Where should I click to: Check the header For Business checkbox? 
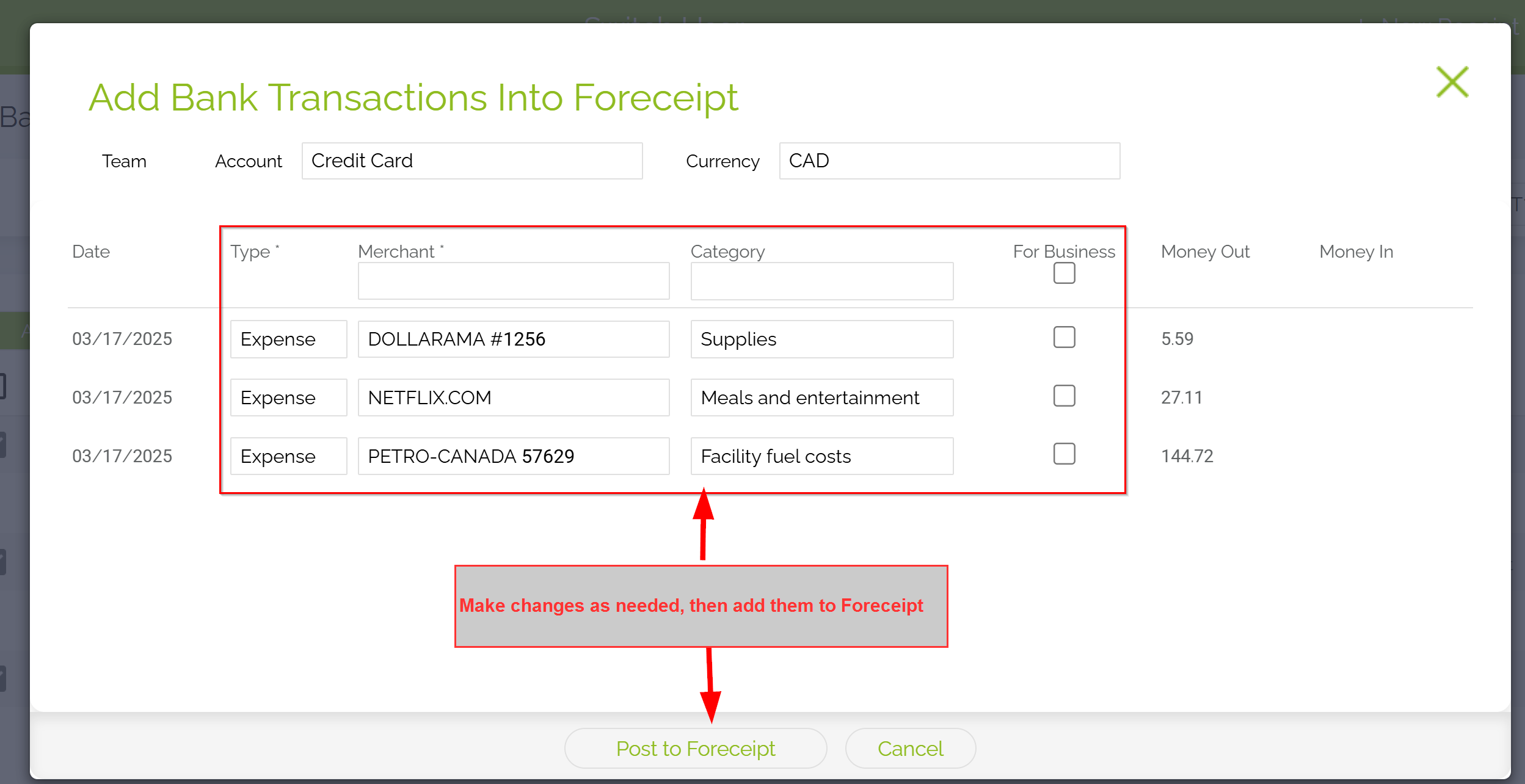point(1064,273)
